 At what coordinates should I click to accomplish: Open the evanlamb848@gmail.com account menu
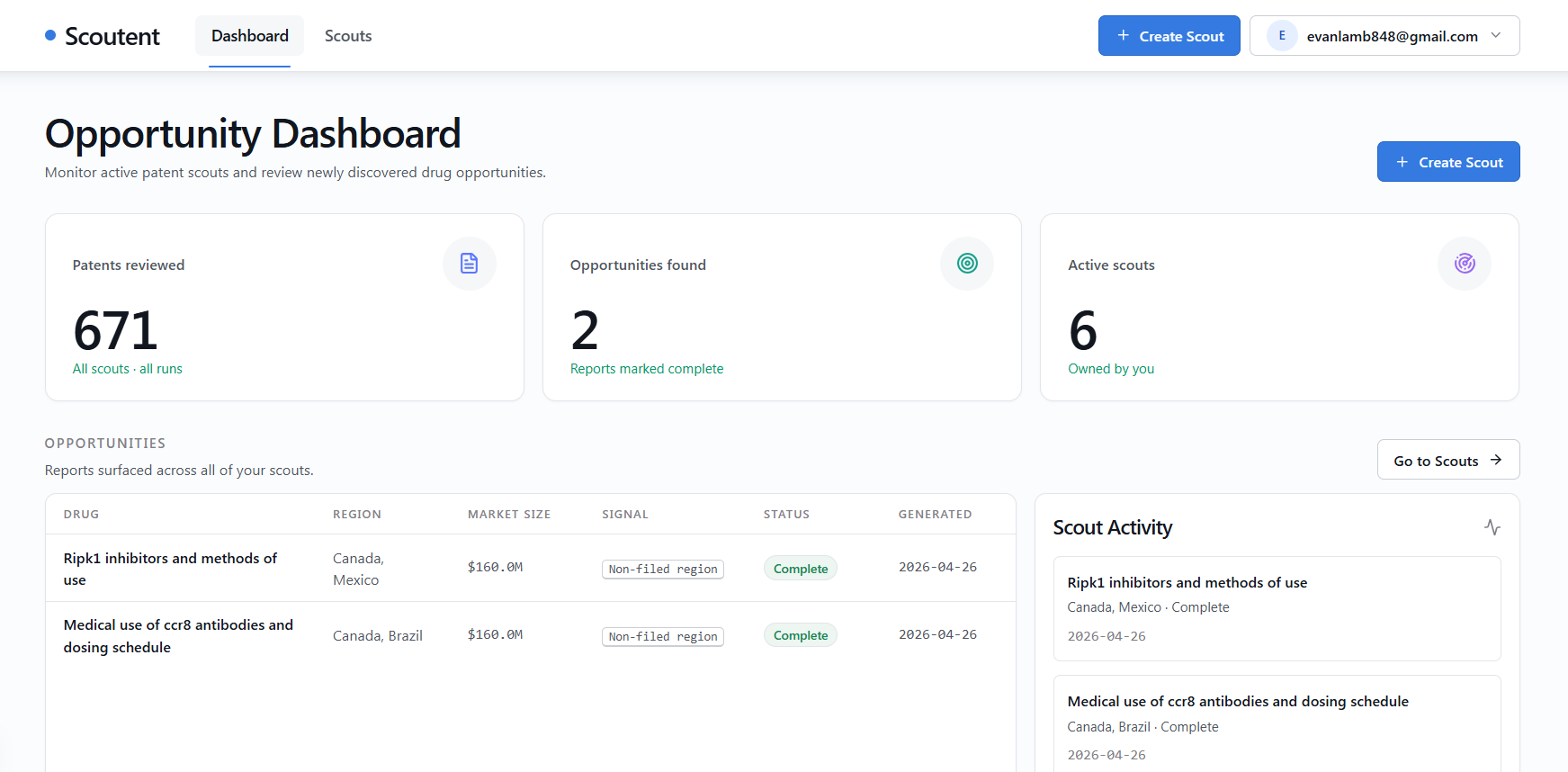1384,36
